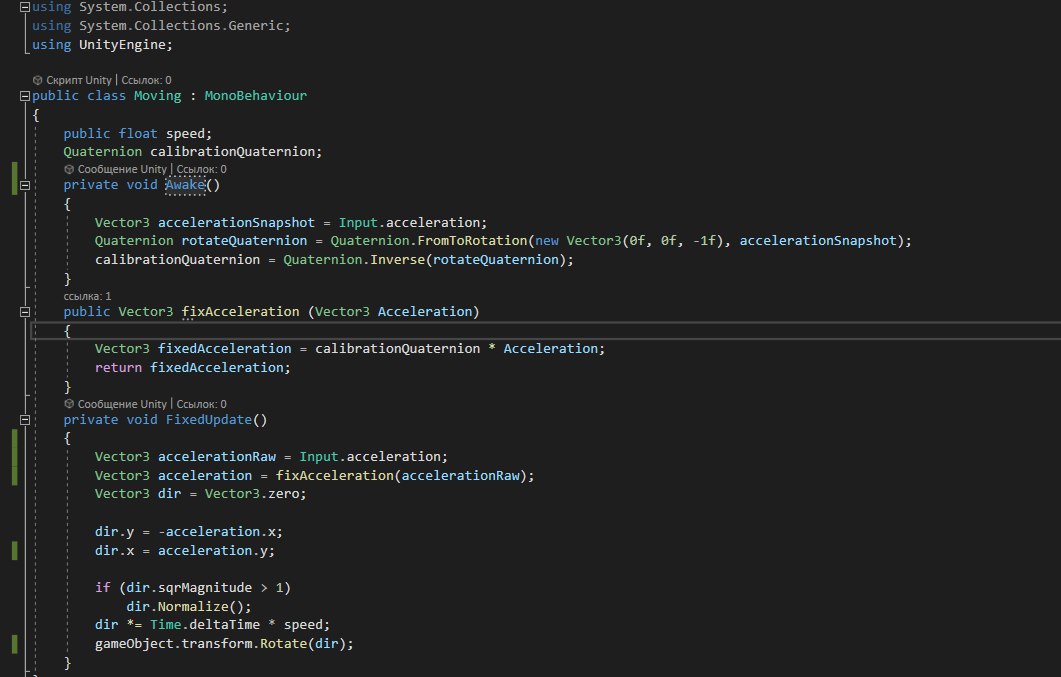Click 'MonoBehaviour' base class name
1061x677 pixels.
256,95
